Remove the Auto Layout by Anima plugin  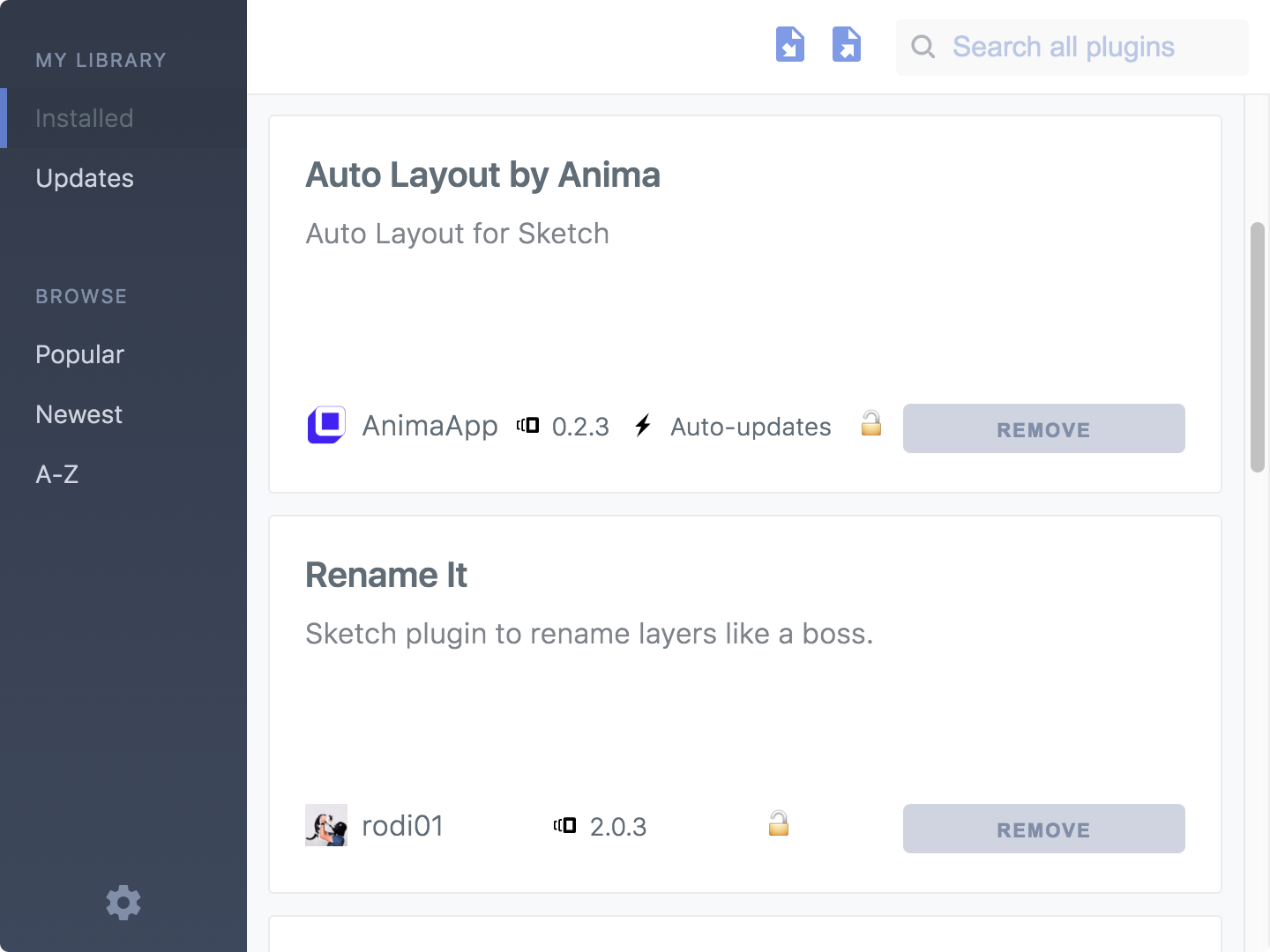point(1044,428)
